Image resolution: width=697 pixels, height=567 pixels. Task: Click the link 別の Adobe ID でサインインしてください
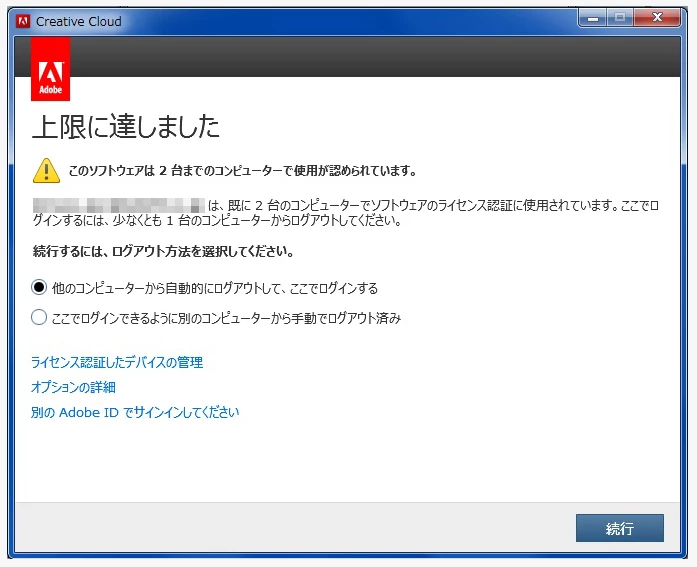click(x=135, y=412)
